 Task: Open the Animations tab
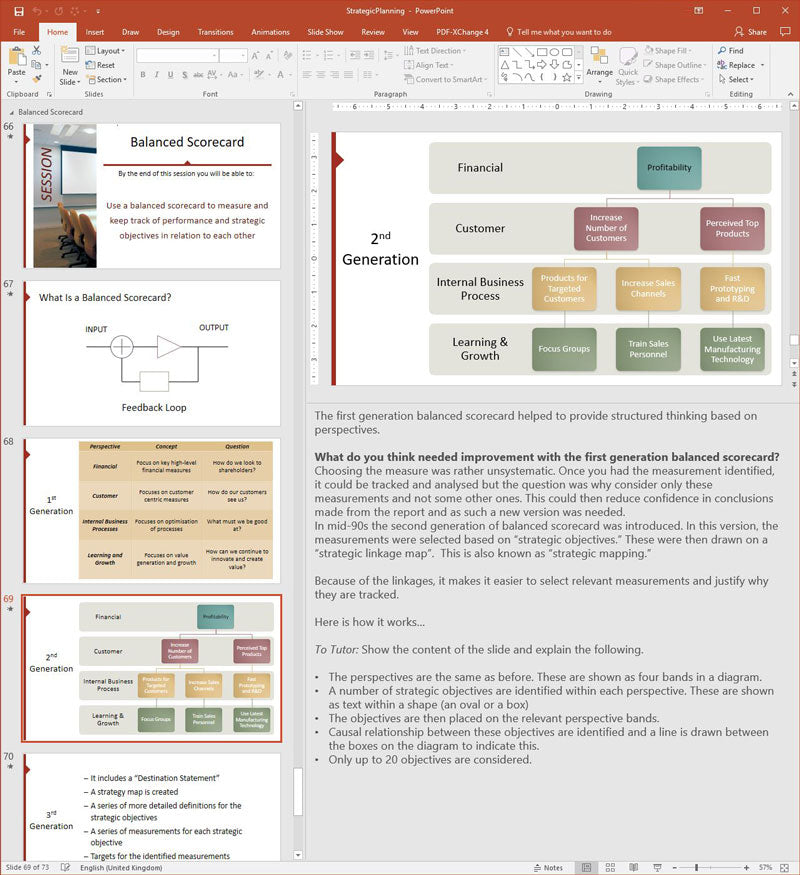(270, 32)
